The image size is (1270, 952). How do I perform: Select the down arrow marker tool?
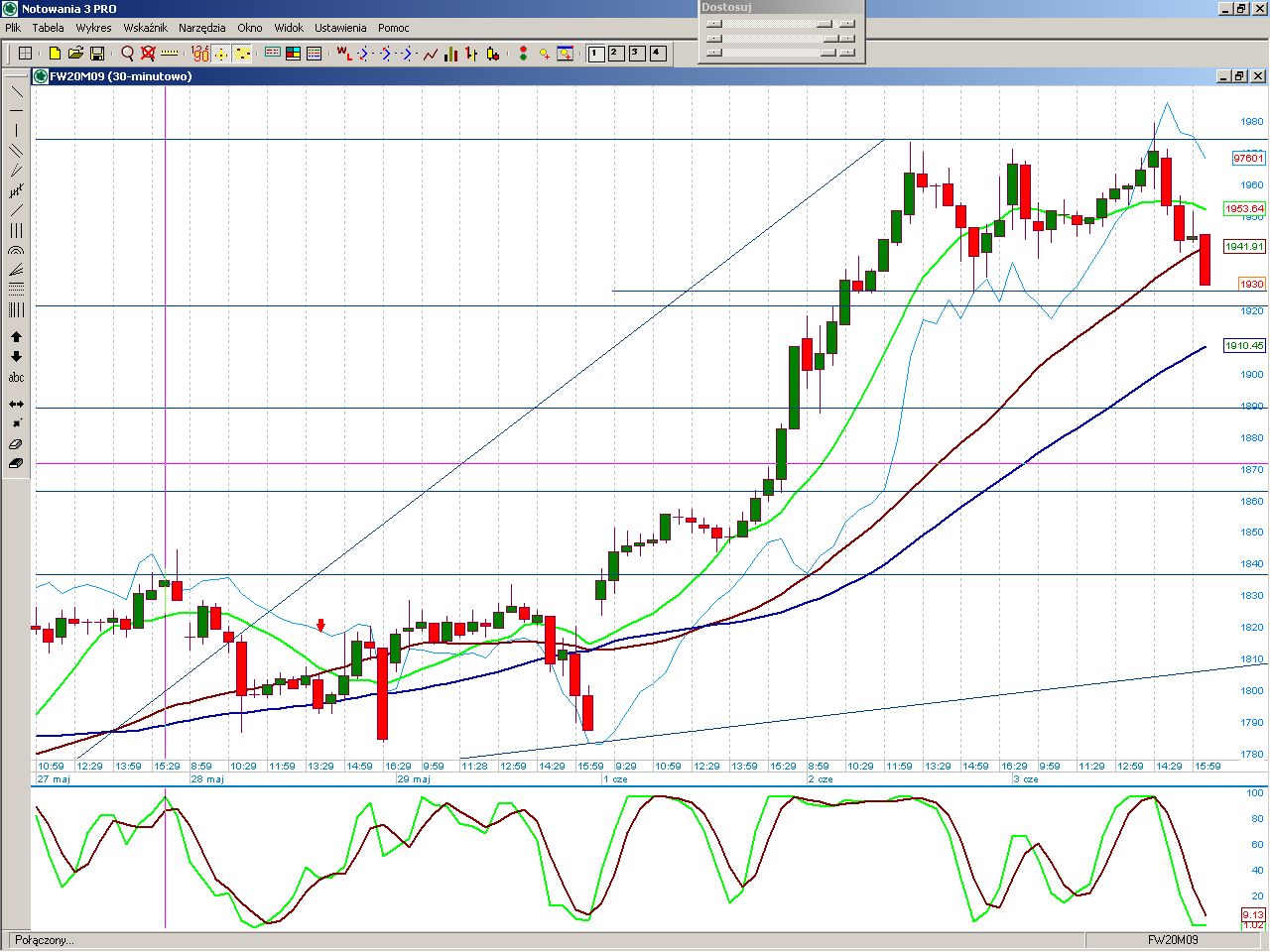16,357
